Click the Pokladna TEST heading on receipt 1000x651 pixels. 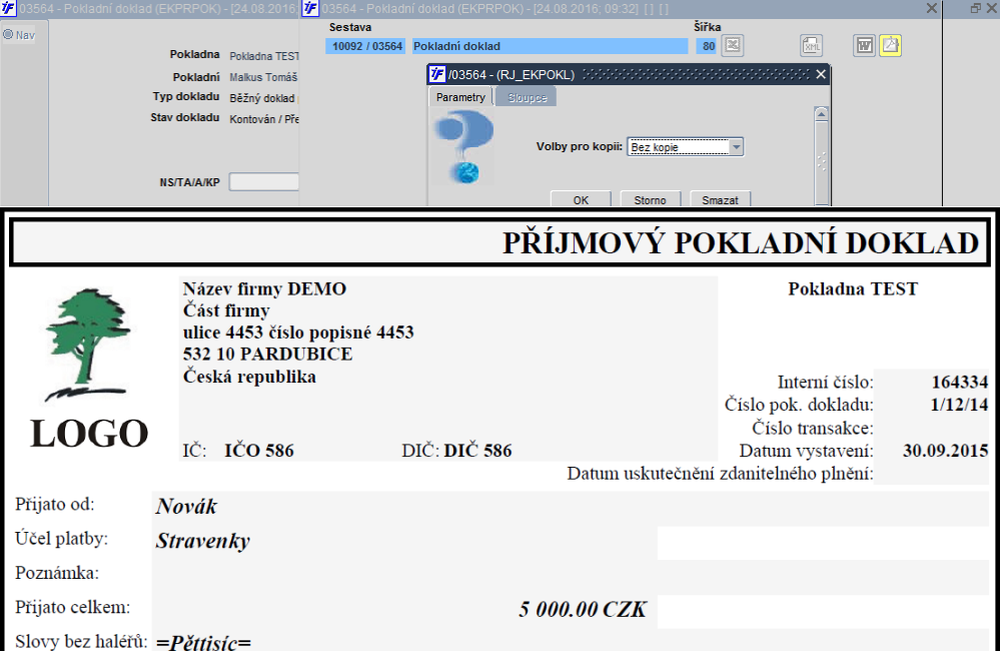(853, 289)
